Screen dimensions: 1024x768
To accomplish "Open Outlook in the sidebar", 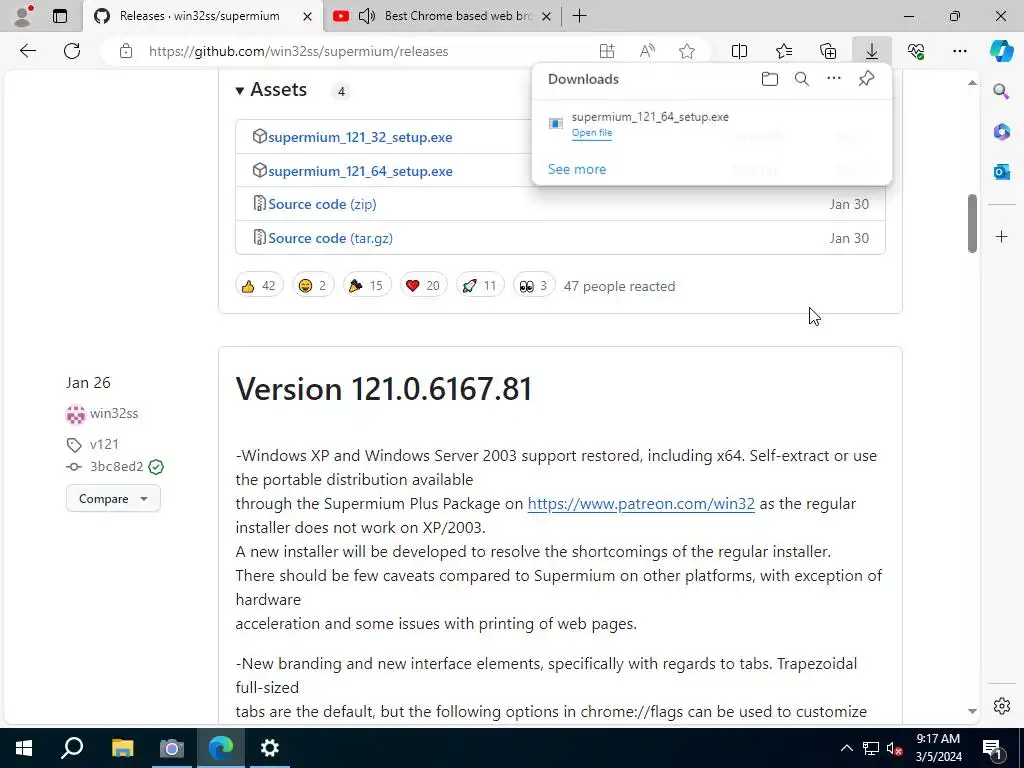I will [x=1001, y=172].
